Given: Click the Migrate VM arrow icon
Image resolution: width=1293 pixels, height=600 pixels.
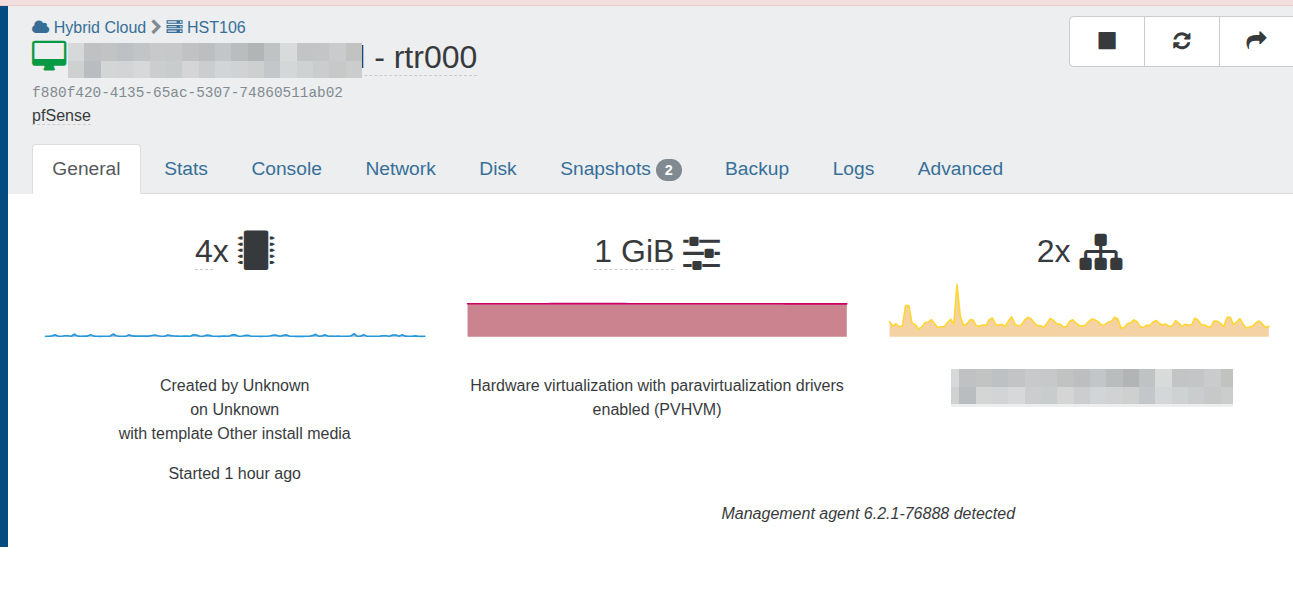Looking at the screenshot, I should 1256,41.
